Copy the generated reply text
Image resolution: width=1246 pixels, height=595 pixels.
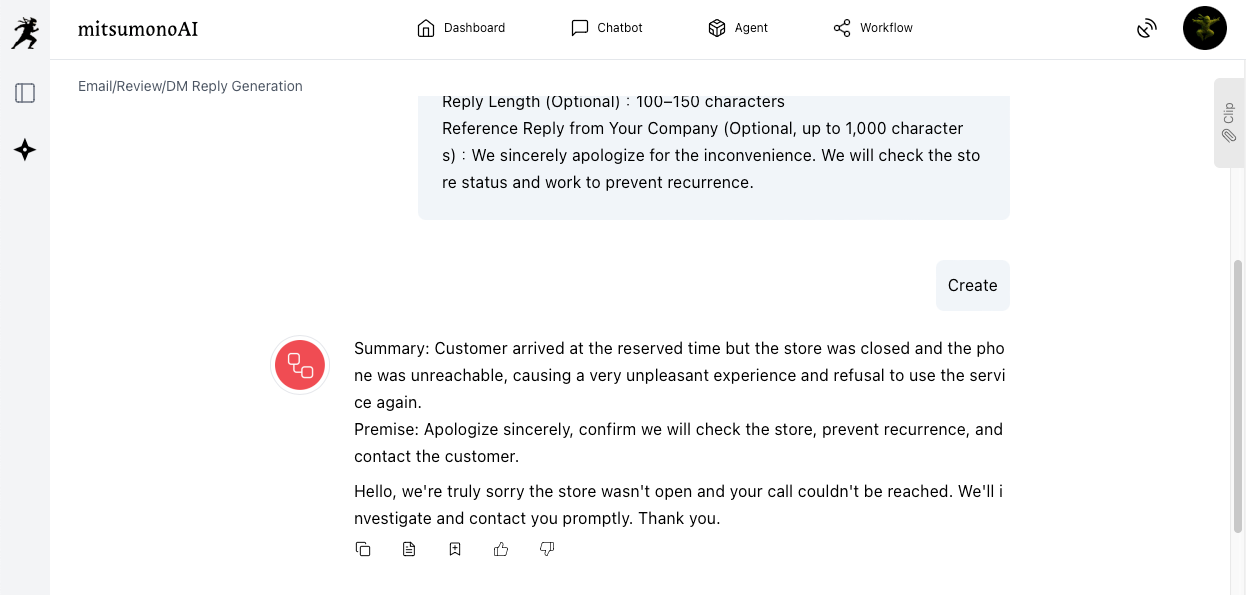click(363, 549)
